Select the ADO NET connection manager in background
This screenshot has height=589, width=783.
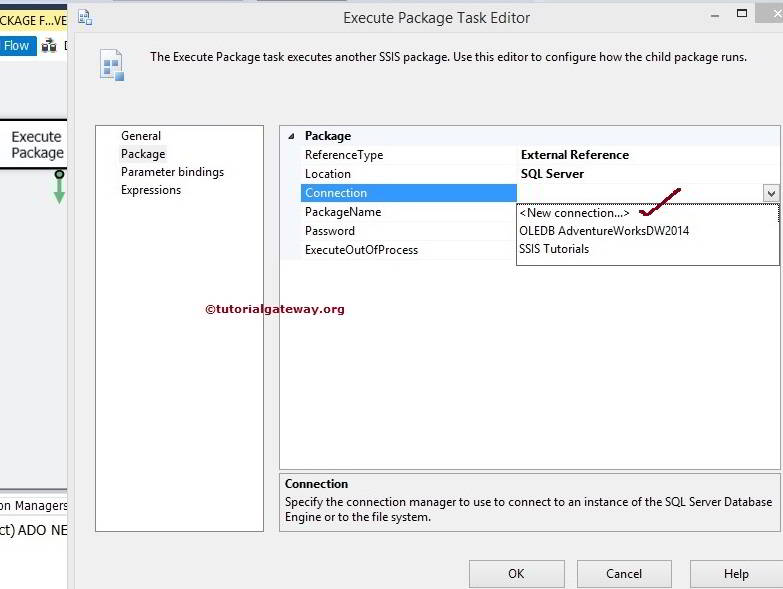(x=33, y=530)
